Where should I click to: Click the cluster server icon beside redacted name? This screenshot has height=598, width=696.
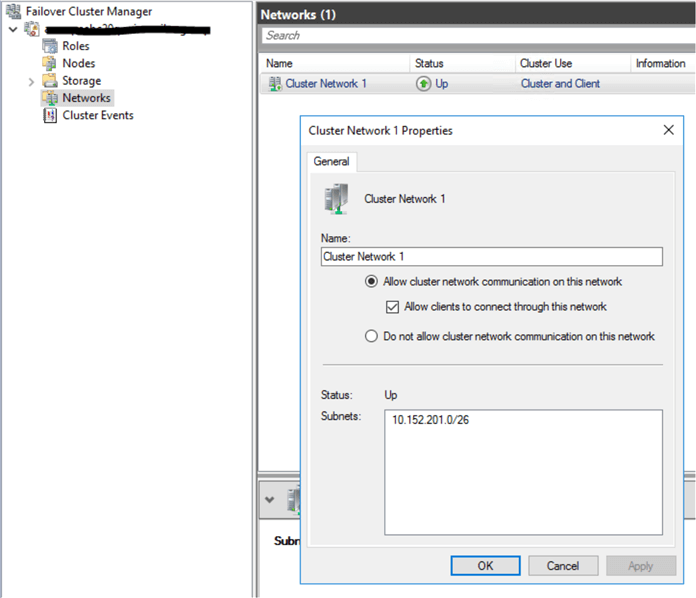click(x=32, y=29)
